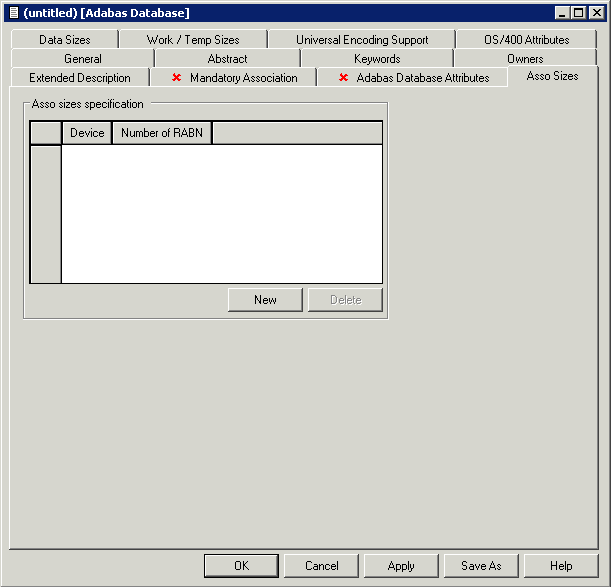This screenshot has width=611, height=587.
Task: Open the General tab
Action: tap(82, 59)
